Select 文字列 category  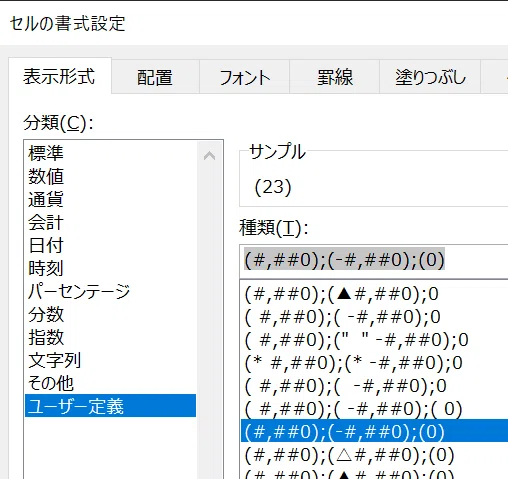[x=110, y=360]
